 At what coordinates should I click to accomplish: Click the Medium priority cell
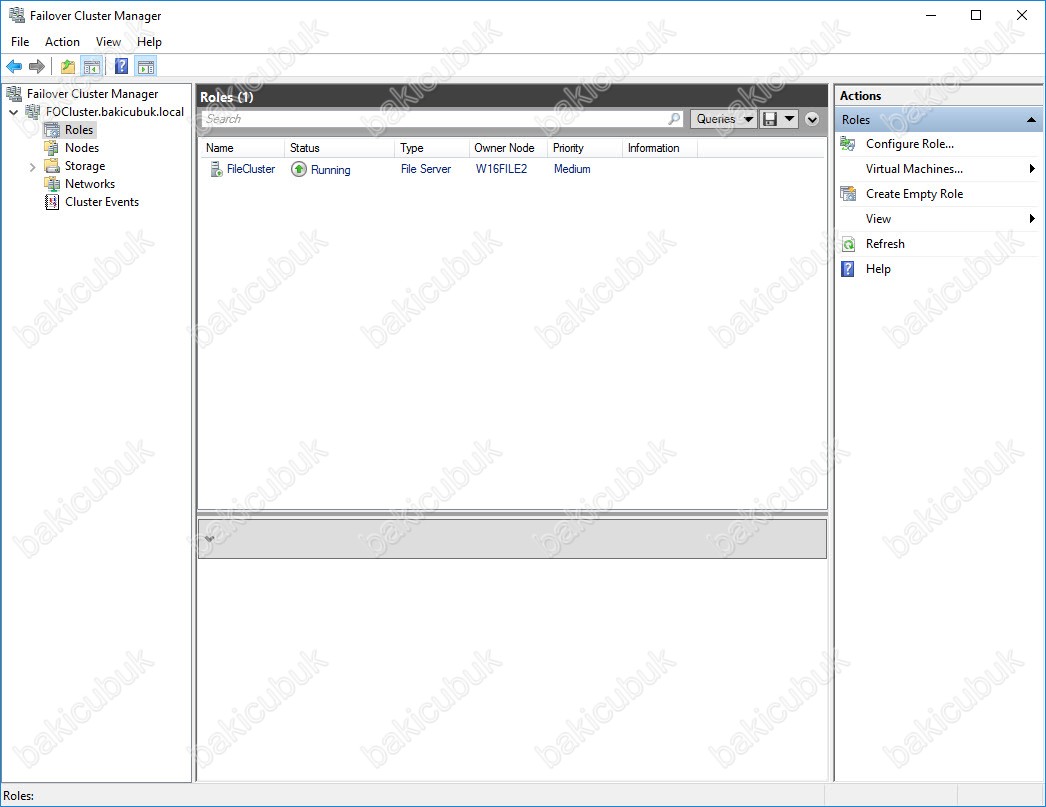572,169
